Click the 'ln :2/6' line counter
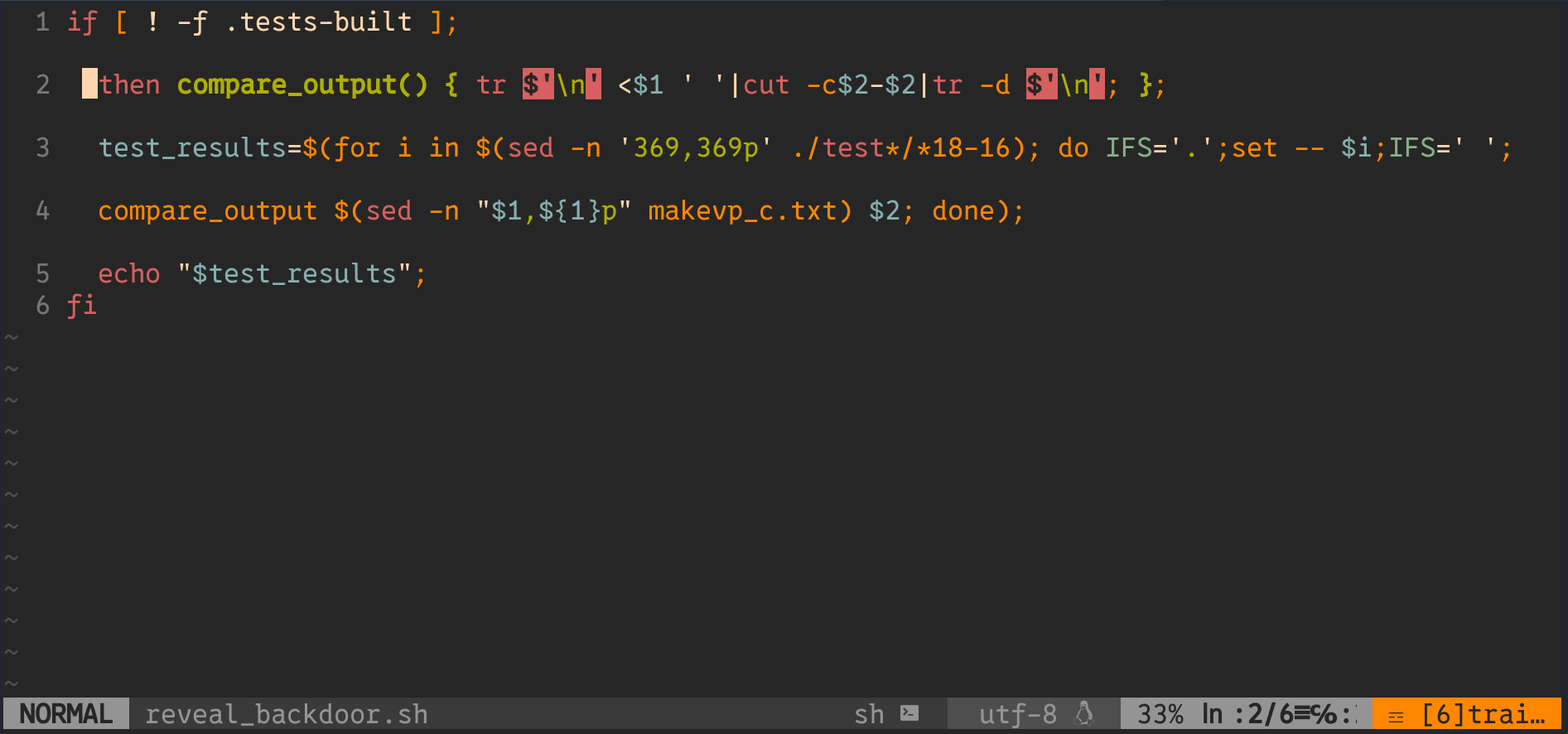 pyautogui.click(x=1248, y=714)
